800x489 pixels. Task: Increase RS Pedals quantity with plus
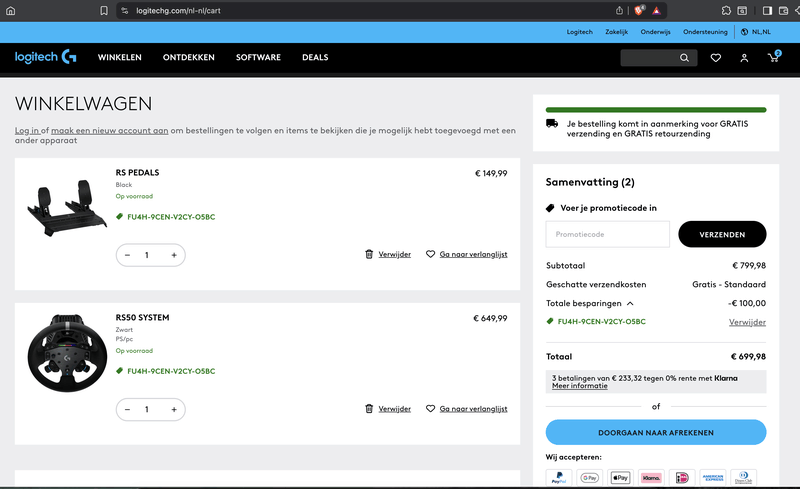pyautogui.click(x=174, y=255)
